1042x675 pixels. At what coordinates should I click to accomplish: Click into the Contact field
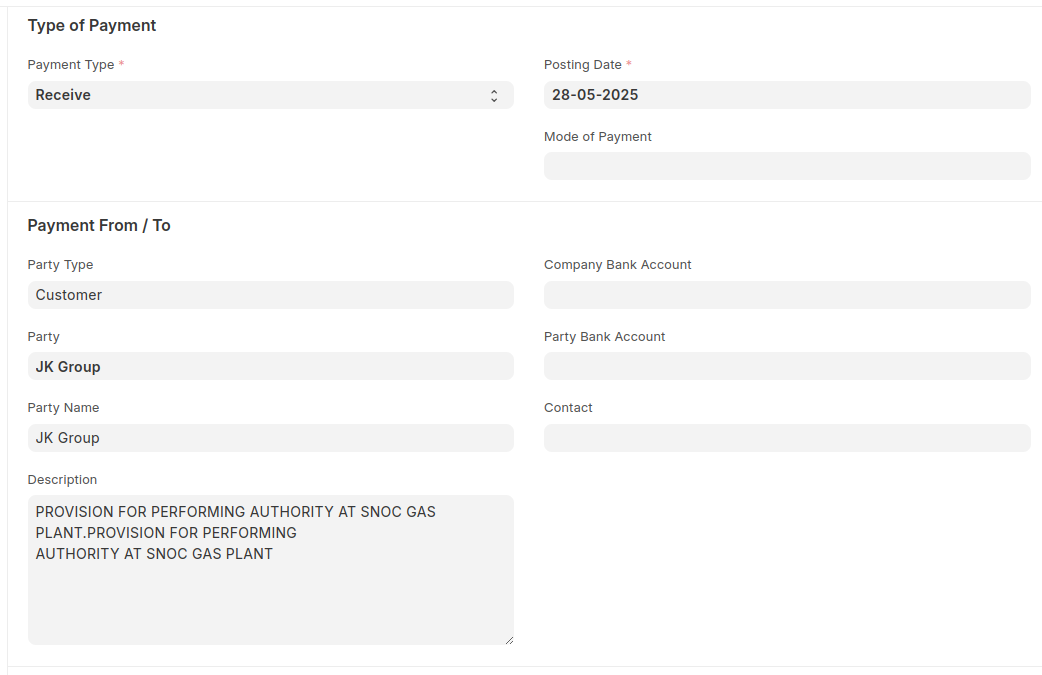(x=786, y=438)
